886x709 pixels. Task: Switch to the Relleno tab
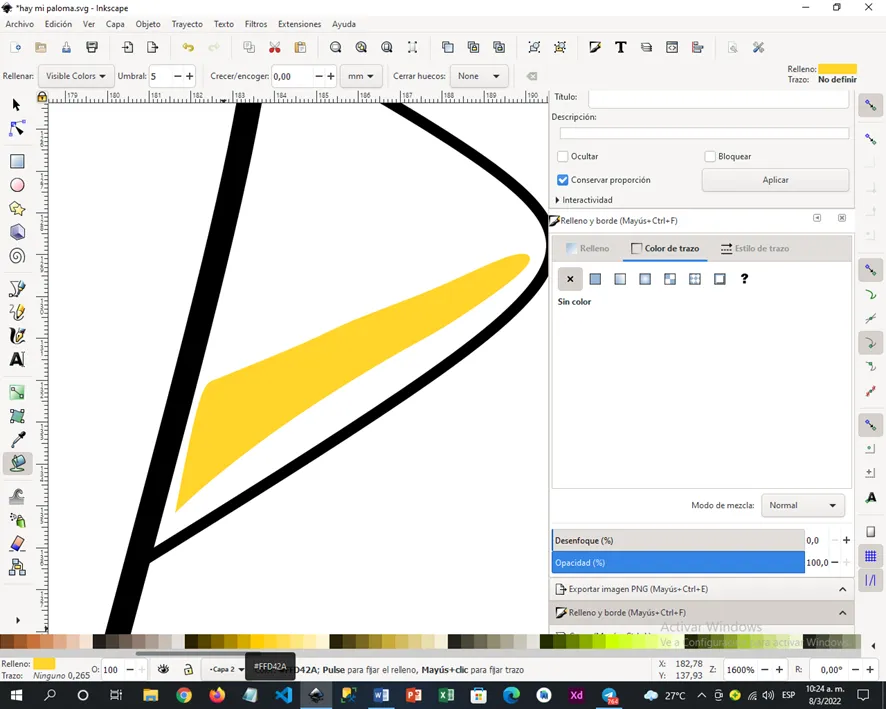588,249
